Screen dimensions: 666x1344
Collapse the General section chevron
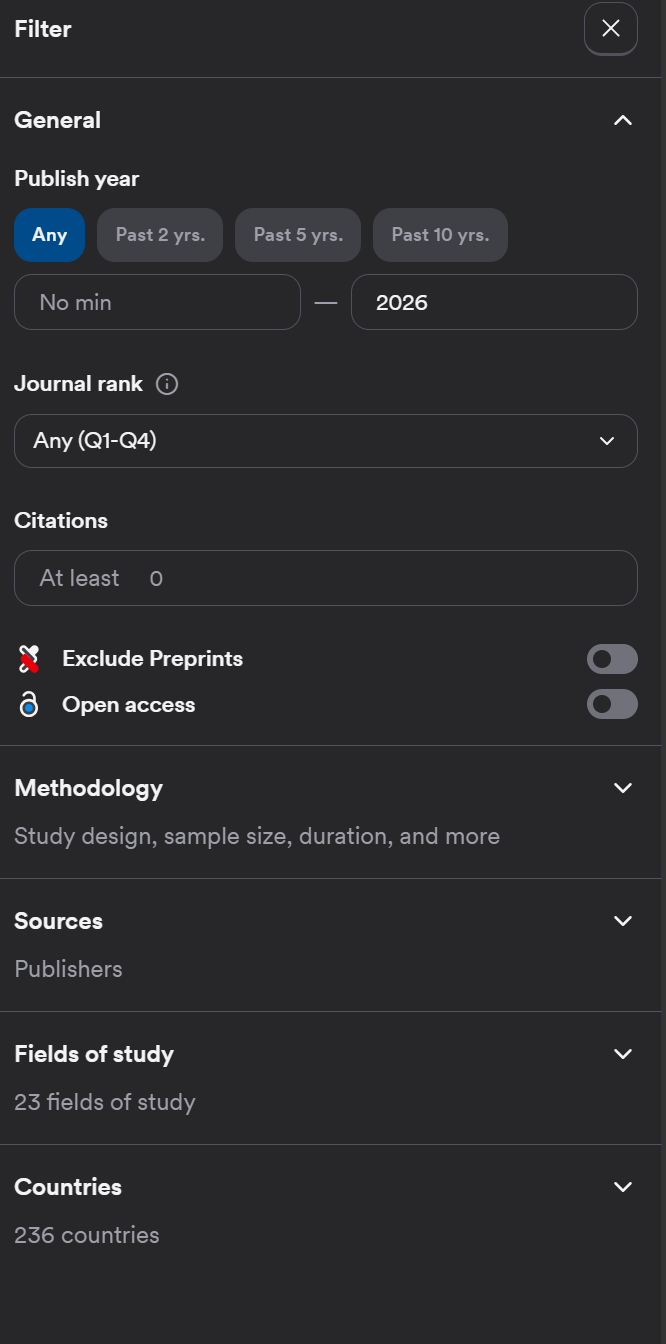[x=623, y=120]
